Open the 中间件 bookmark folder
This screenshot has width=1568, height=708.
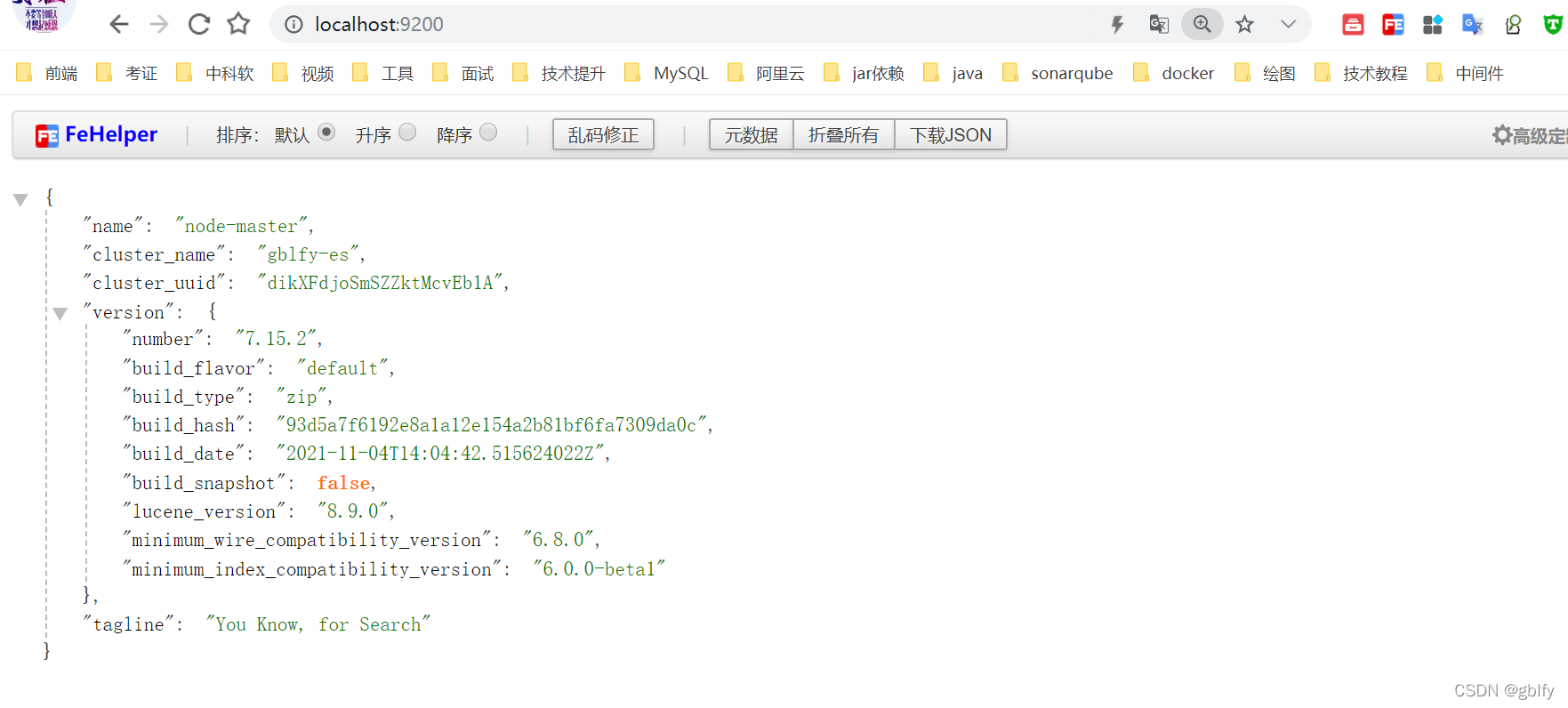pos(1465,73)
